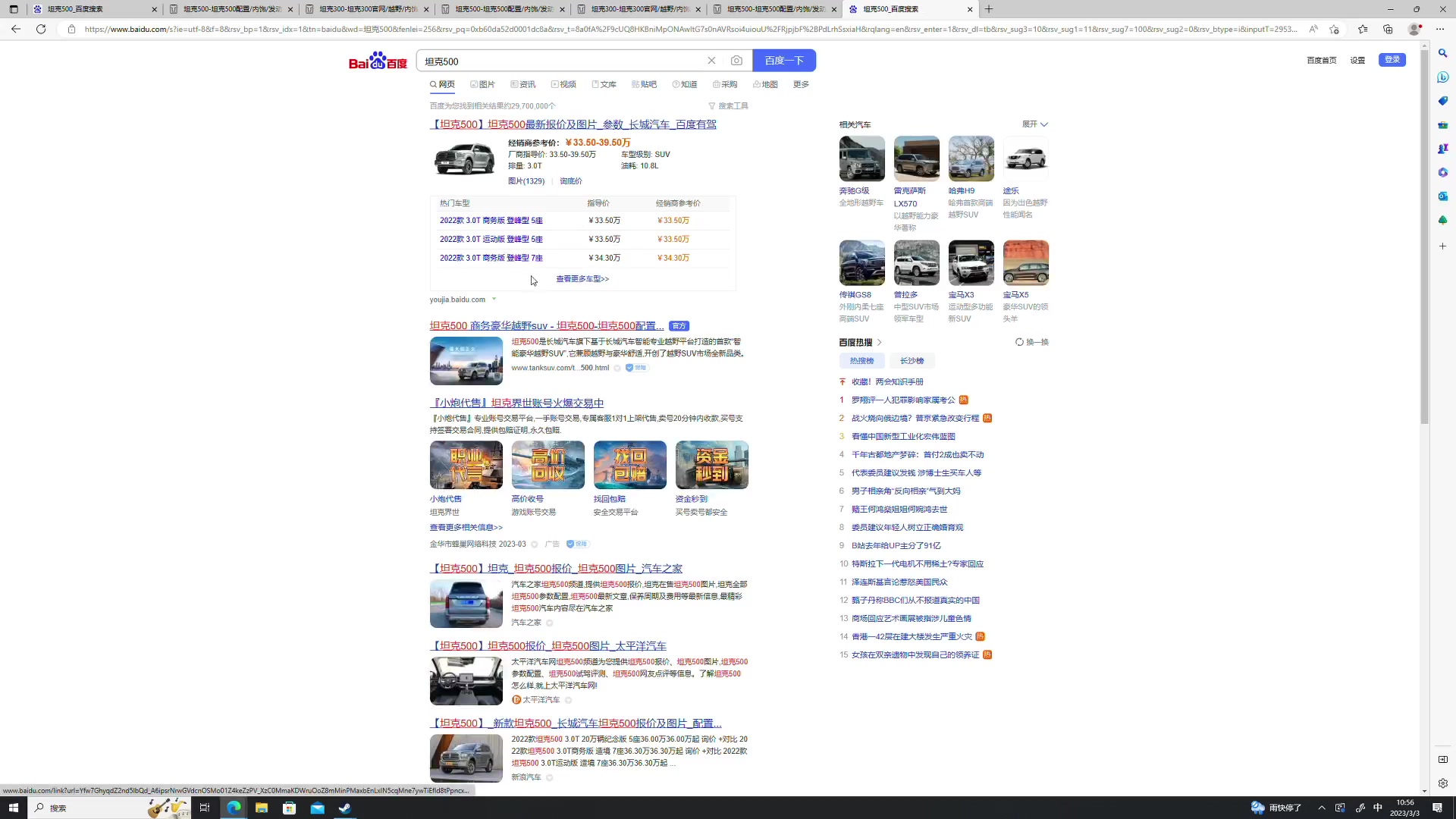The image size is (1456, 819).
Task: Click the 百度一下 search button
Action: click(x=784, y=61)
